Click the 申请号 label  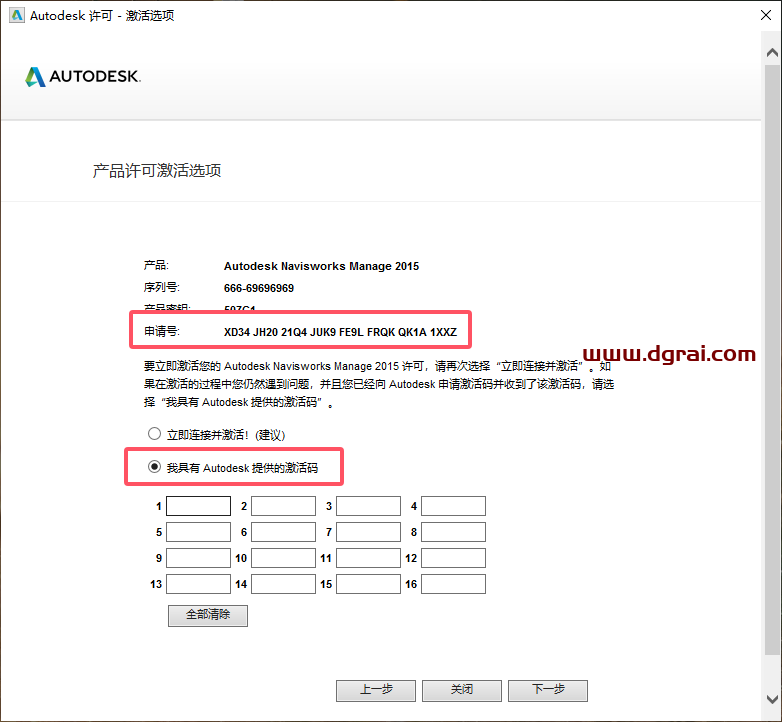(162, 331)
